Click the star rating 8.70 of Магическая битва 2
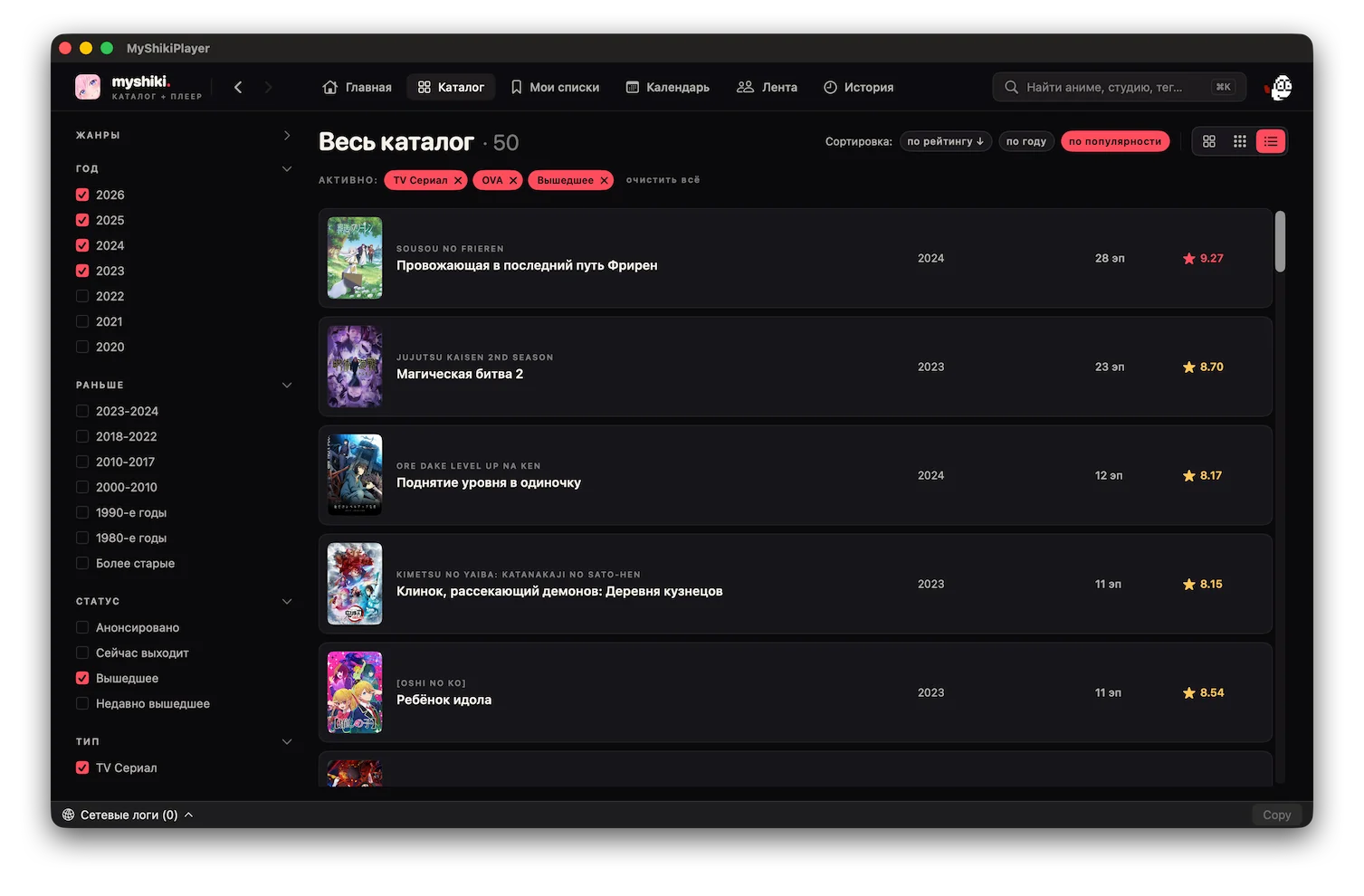The height and width of the screenshot is (896, 1364). tap(1203, 367)
